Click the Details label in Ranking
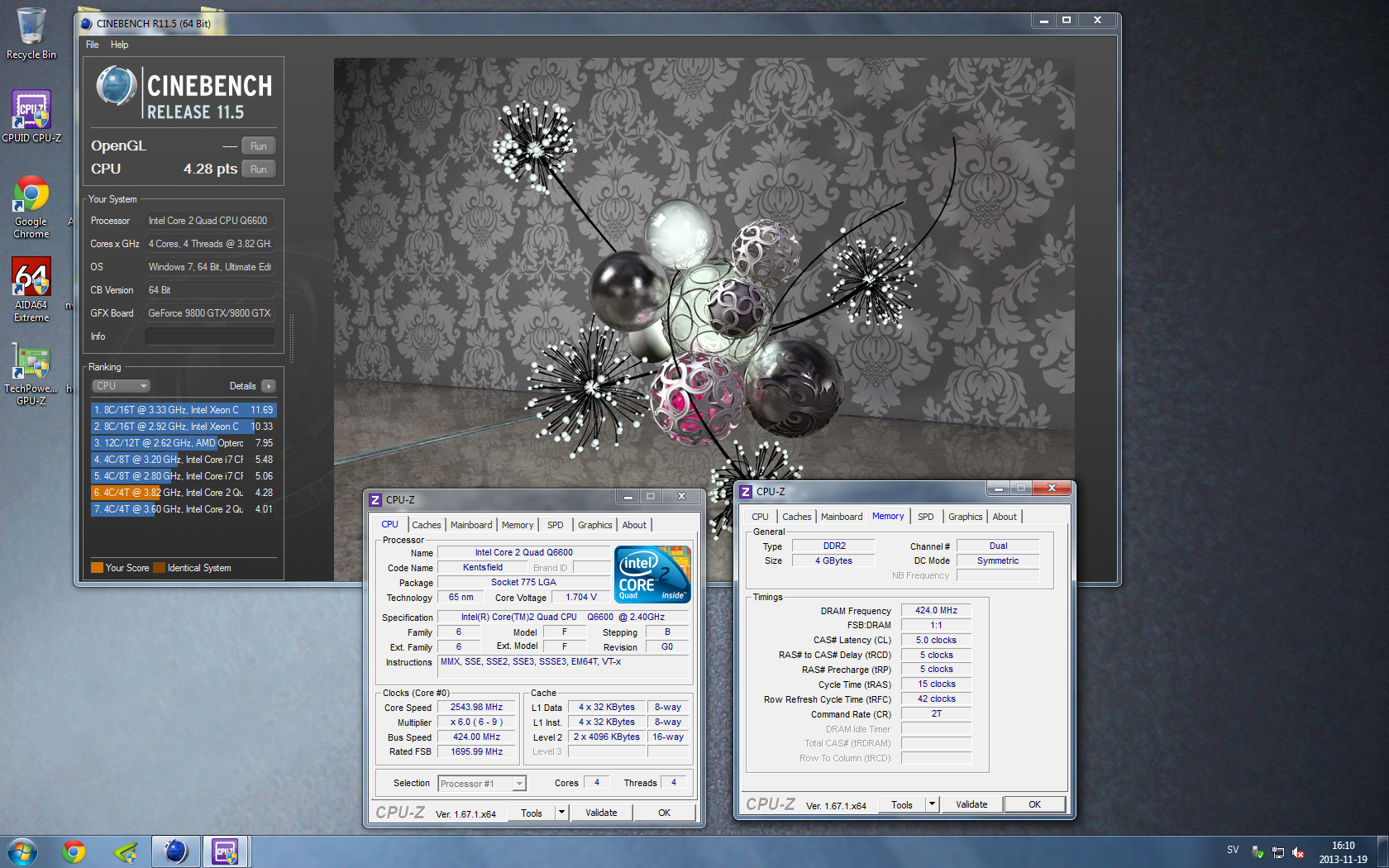Viewport: 1389px width, 868px height. point(242,386)
